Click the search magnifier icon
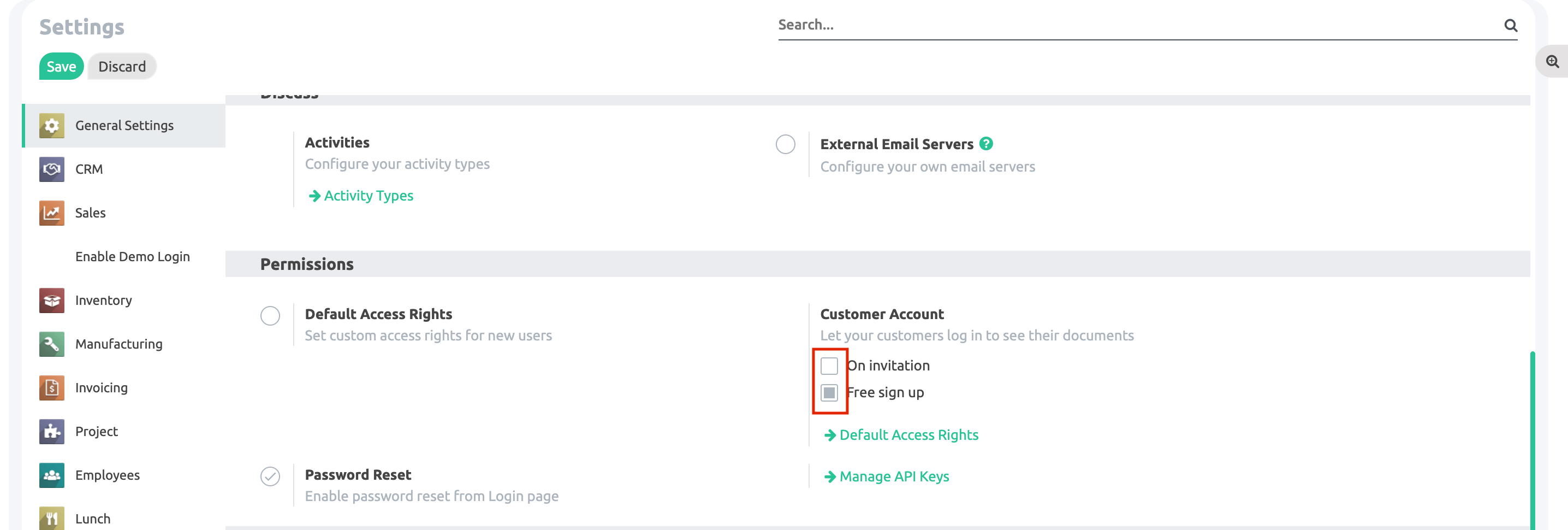Viewport: 1568px width, 530px height. pyautogui.click(x=1510, y=26)
